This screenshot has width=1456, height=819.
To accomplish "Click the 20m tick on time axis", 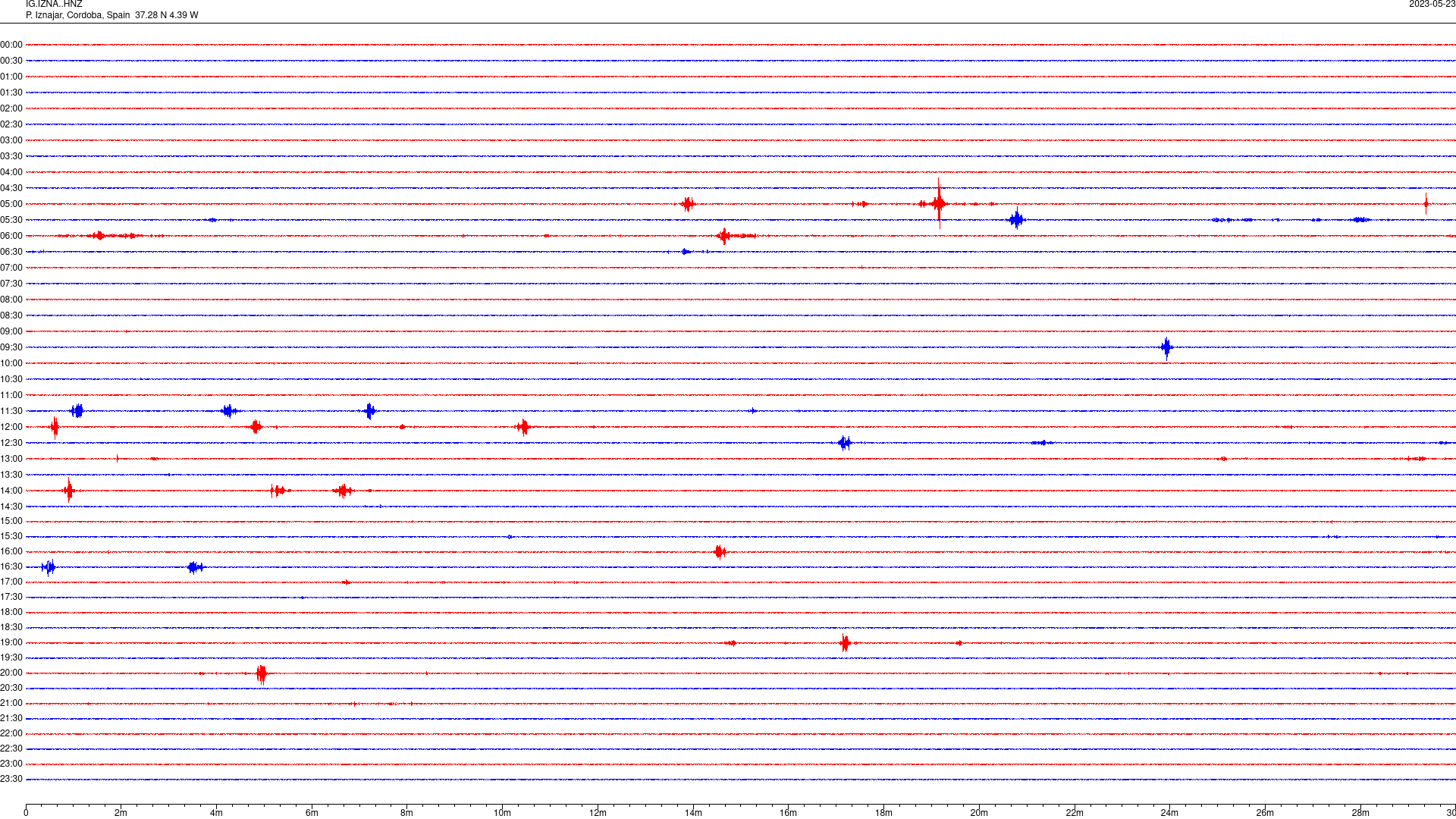I will 979,813.
